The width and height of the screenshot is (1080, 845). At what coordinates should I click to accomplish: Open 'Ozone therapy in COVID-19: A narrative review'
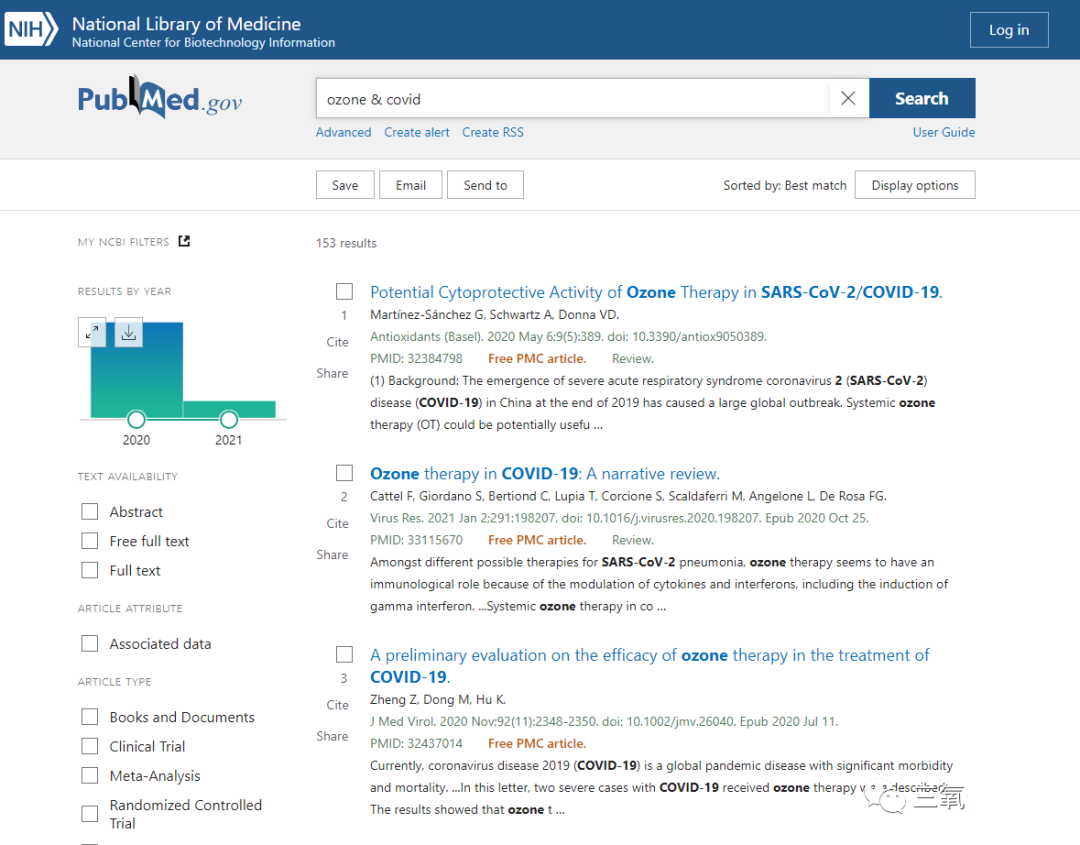point(545,474)
